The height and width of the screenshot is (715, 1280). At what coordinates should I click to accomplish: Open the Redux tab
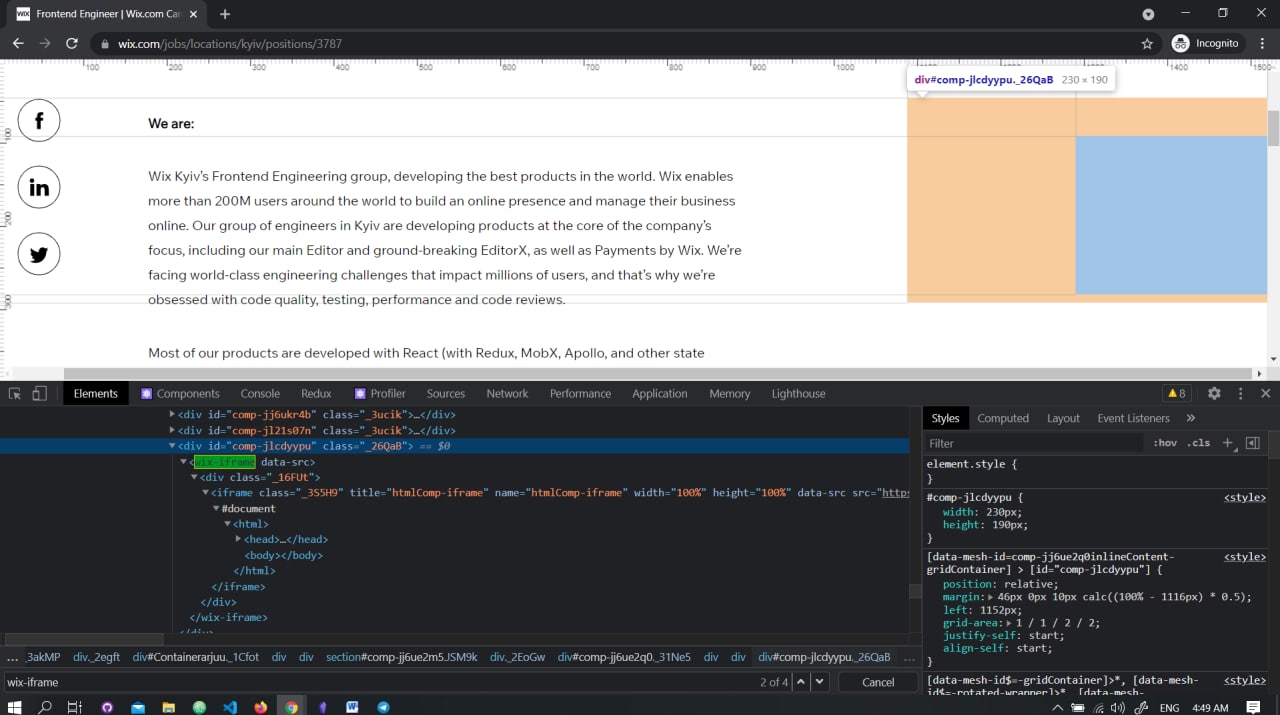point(316,394)
